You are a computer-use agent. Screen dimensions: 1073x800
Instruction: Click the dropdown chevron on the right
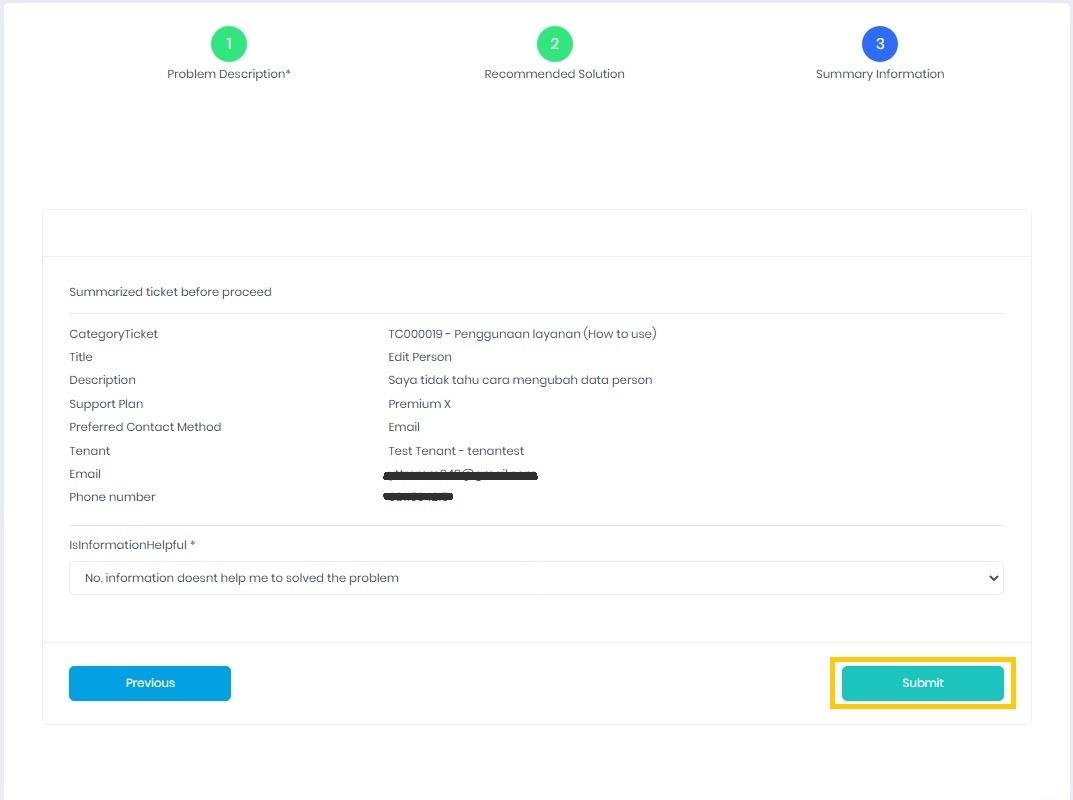pyautogui.click(x=993, y=577)
